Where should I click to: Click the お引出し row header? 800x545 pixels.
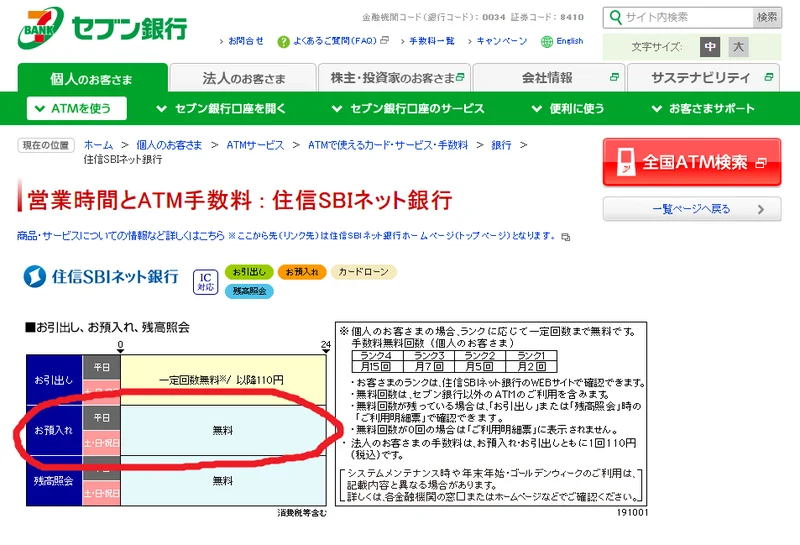click(54, 380)
